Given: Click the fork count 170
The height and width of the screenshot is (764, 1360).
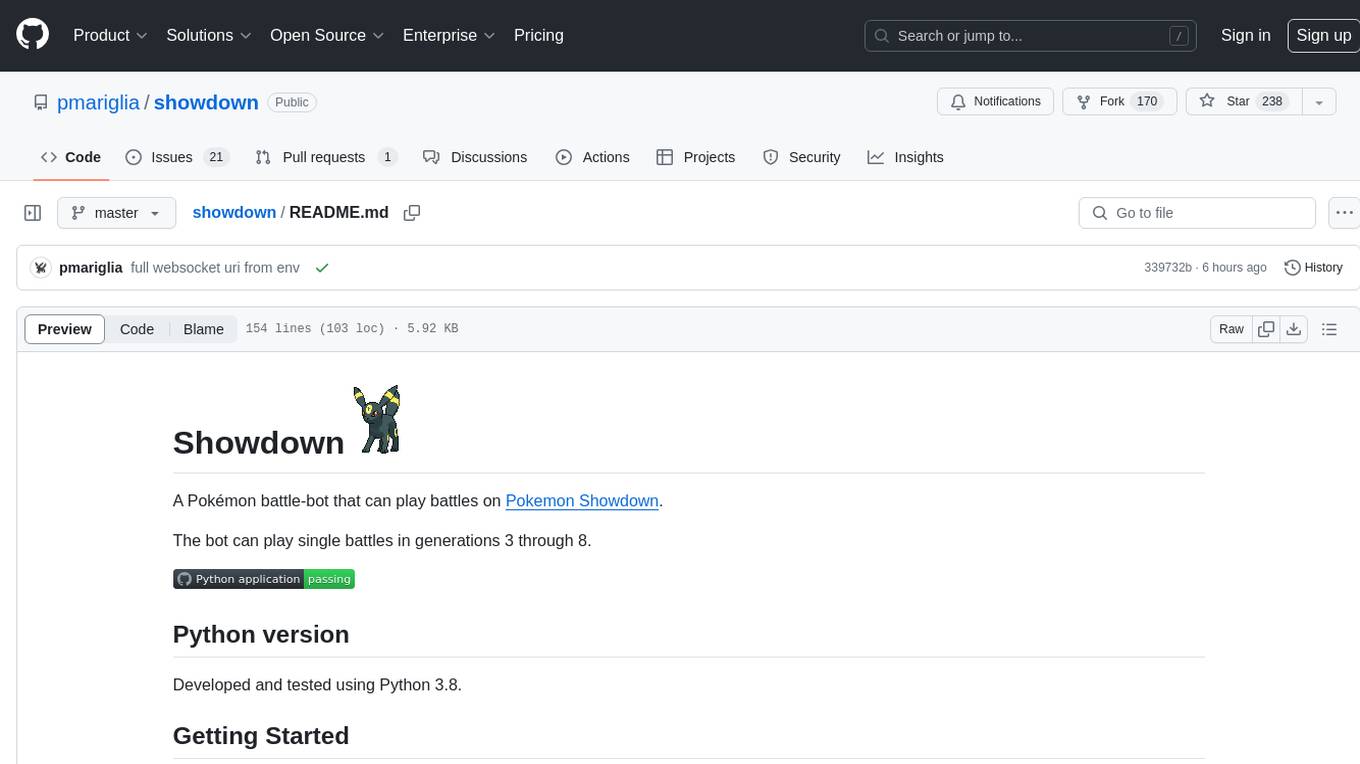Looking at the screenshot, I should click(x=1147, y=102).
